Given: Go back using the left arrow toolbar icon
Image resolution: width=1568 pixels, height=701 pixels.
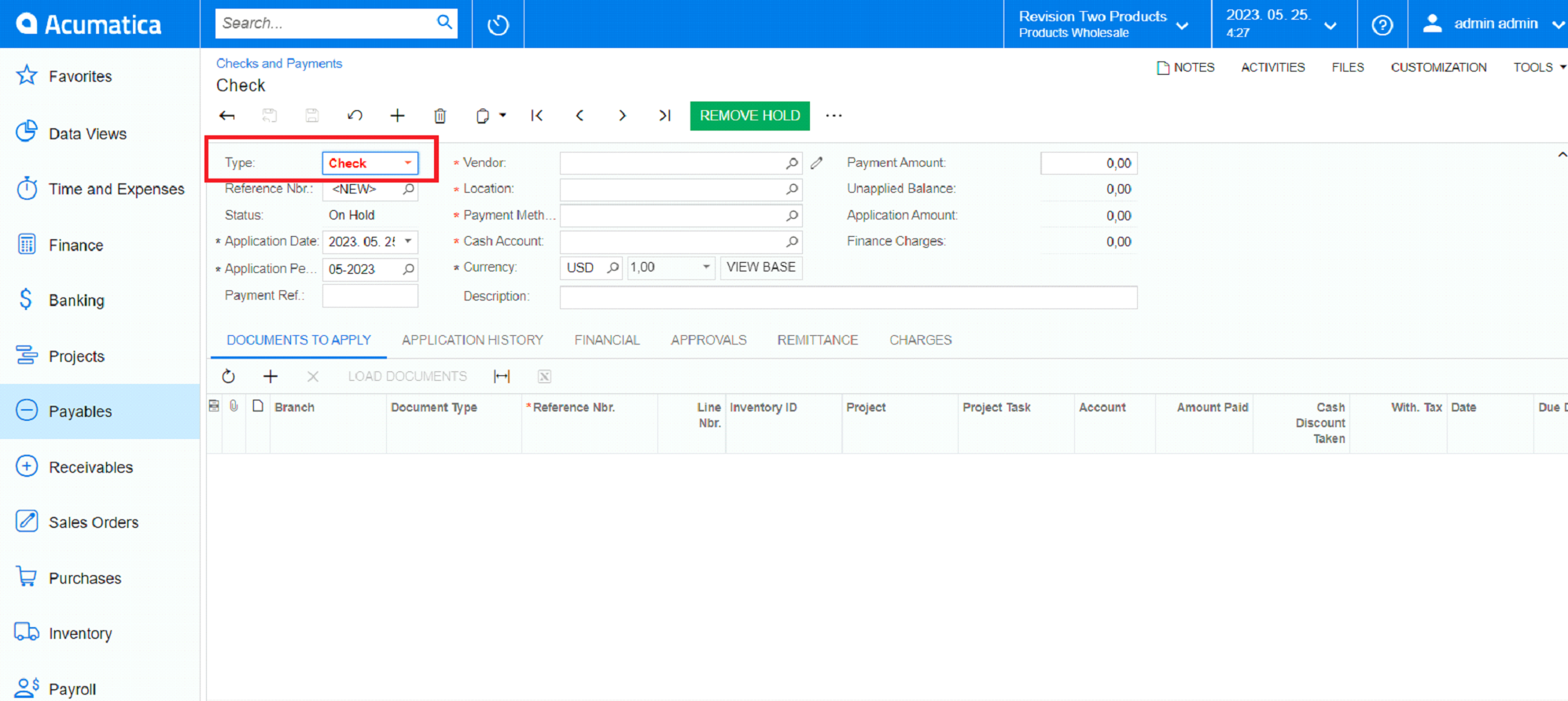Looking at the screenshot, I should (x=227, y=116).
